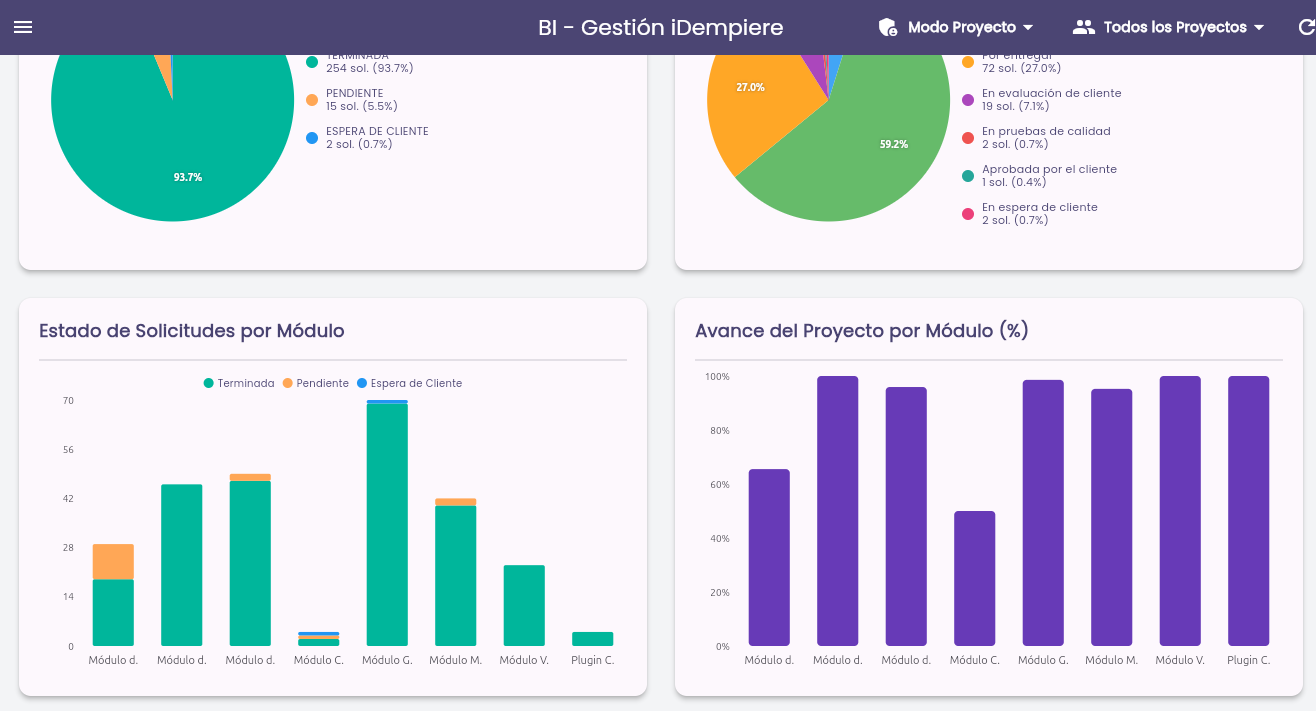
Task: Toggle the Espera de Cliente legend series
Action: (410, 383)
